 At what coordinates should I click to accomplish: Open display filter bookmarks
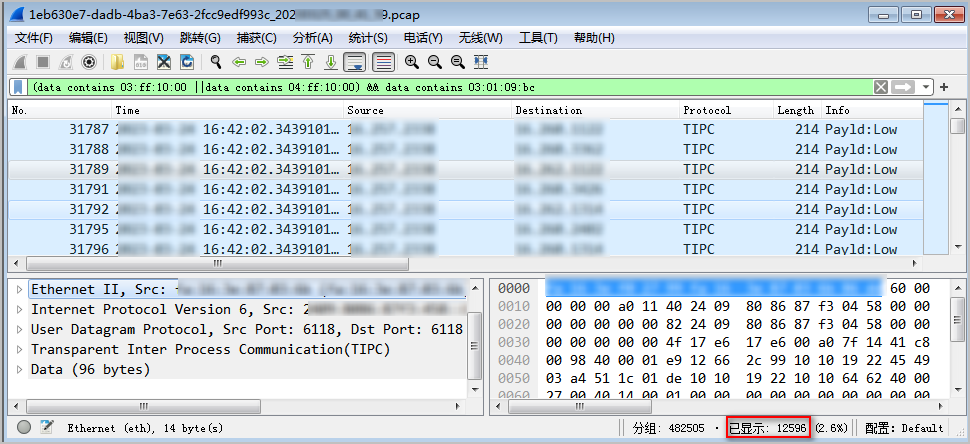19,87
